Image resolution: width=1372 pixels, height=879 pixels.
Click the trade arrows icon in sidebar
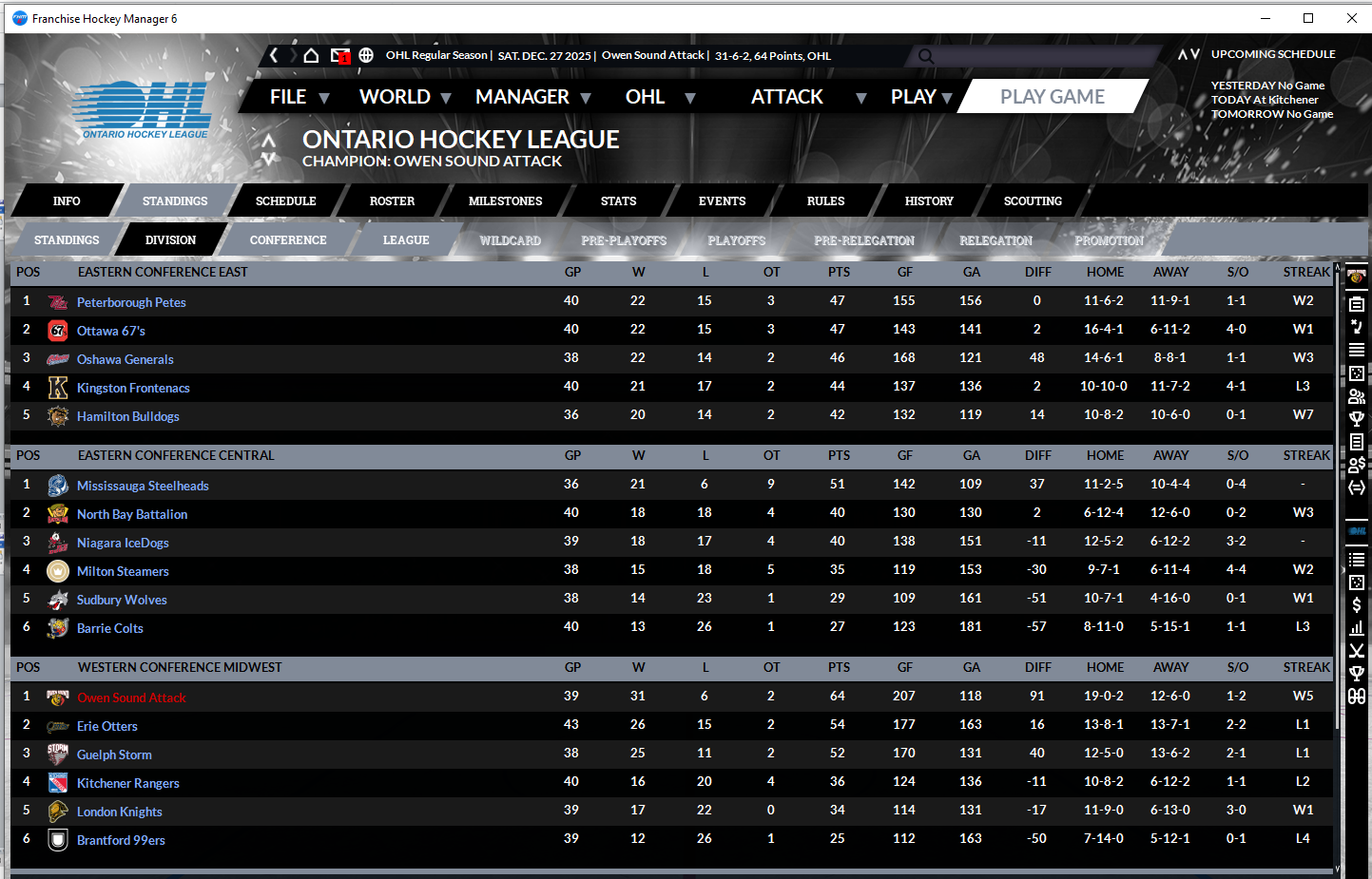pyautogui.click(x=1357, y=487)
